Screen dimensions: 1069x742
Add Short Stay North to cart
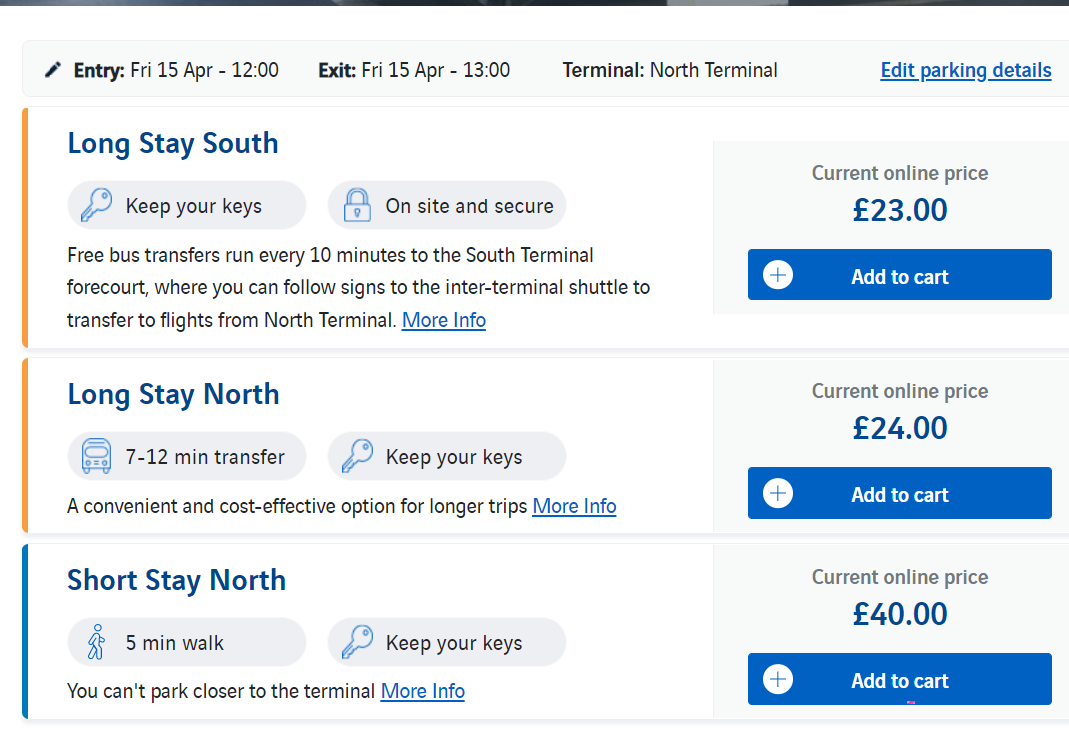pos(899,679)
